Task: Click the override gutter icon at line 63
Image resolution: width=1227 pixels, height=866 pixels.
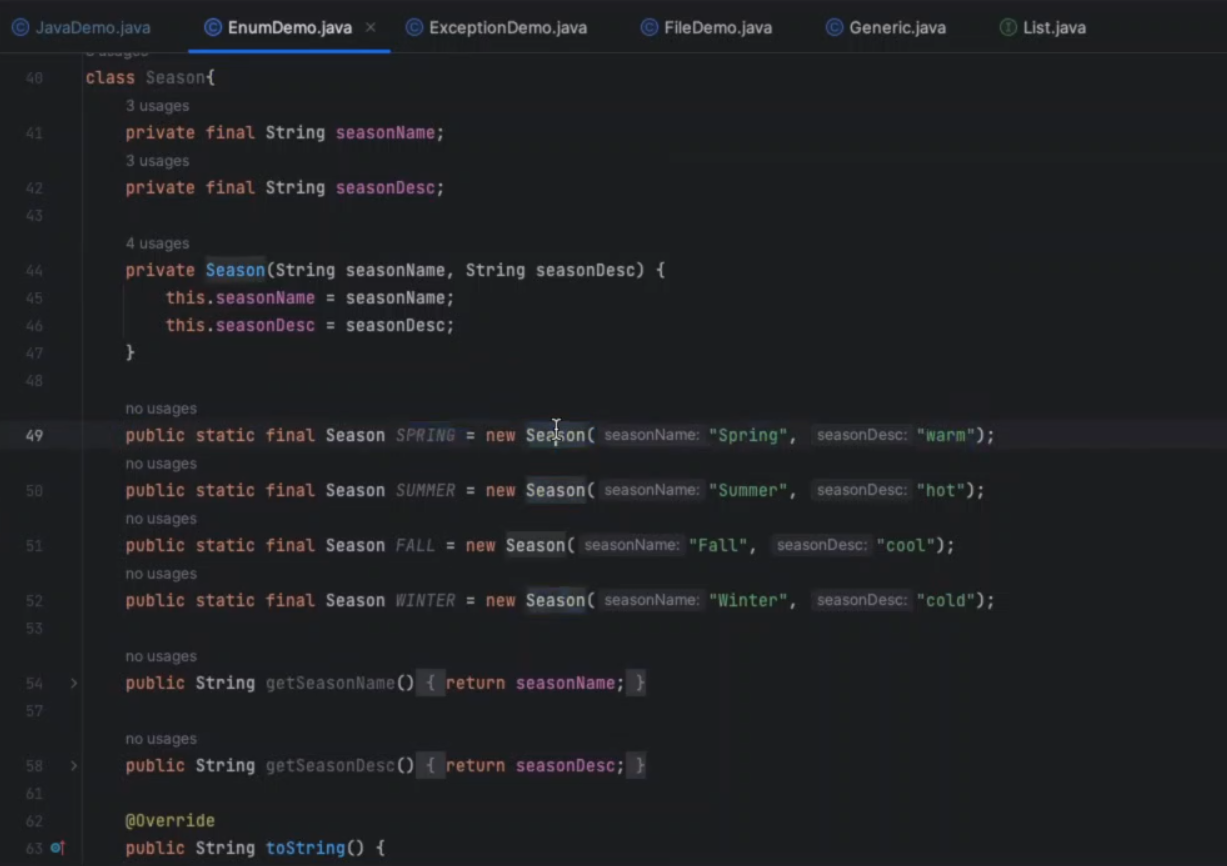Action: pos(57,848)
